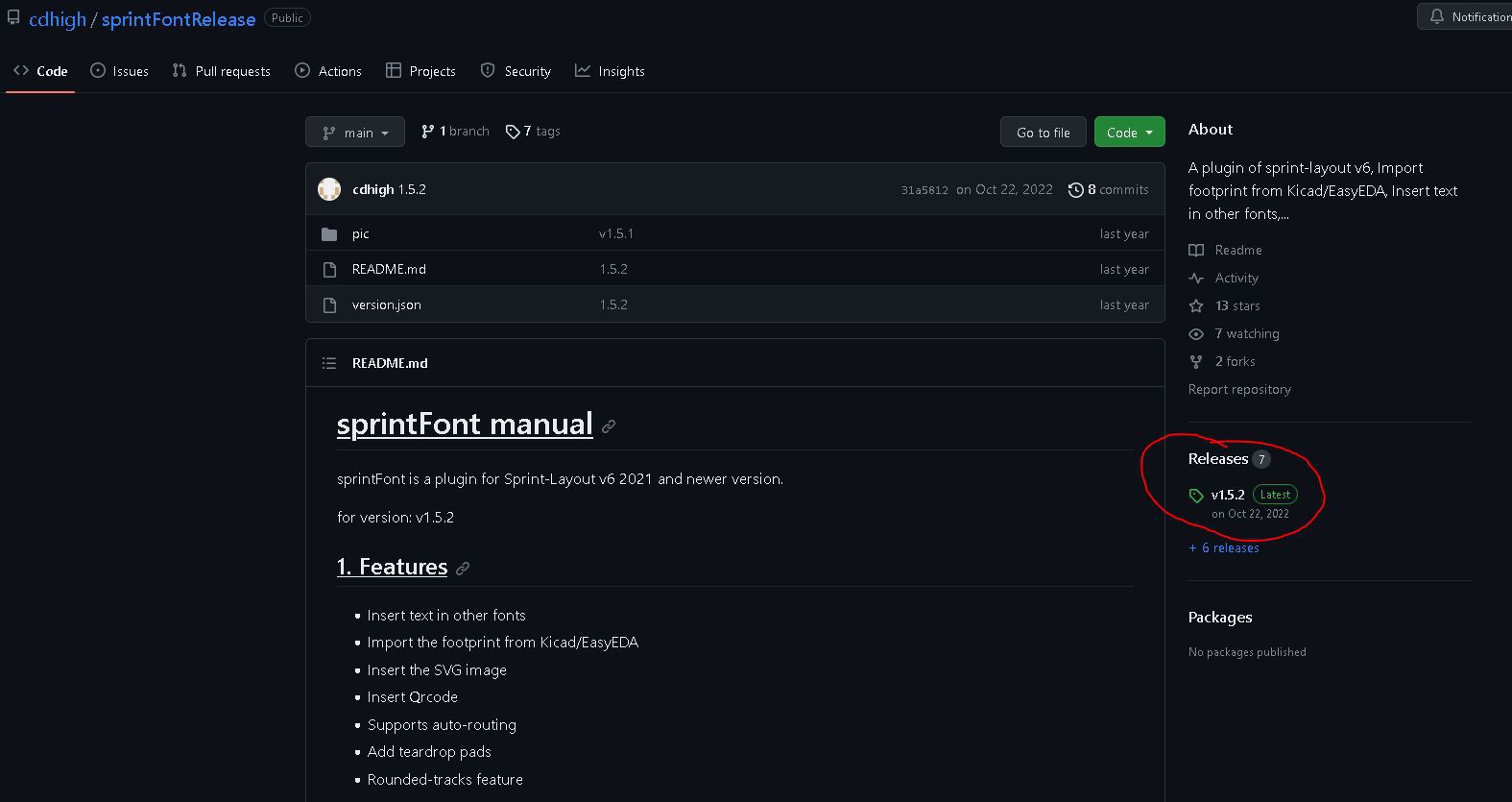Click the pic folder icon

point(329,234)
